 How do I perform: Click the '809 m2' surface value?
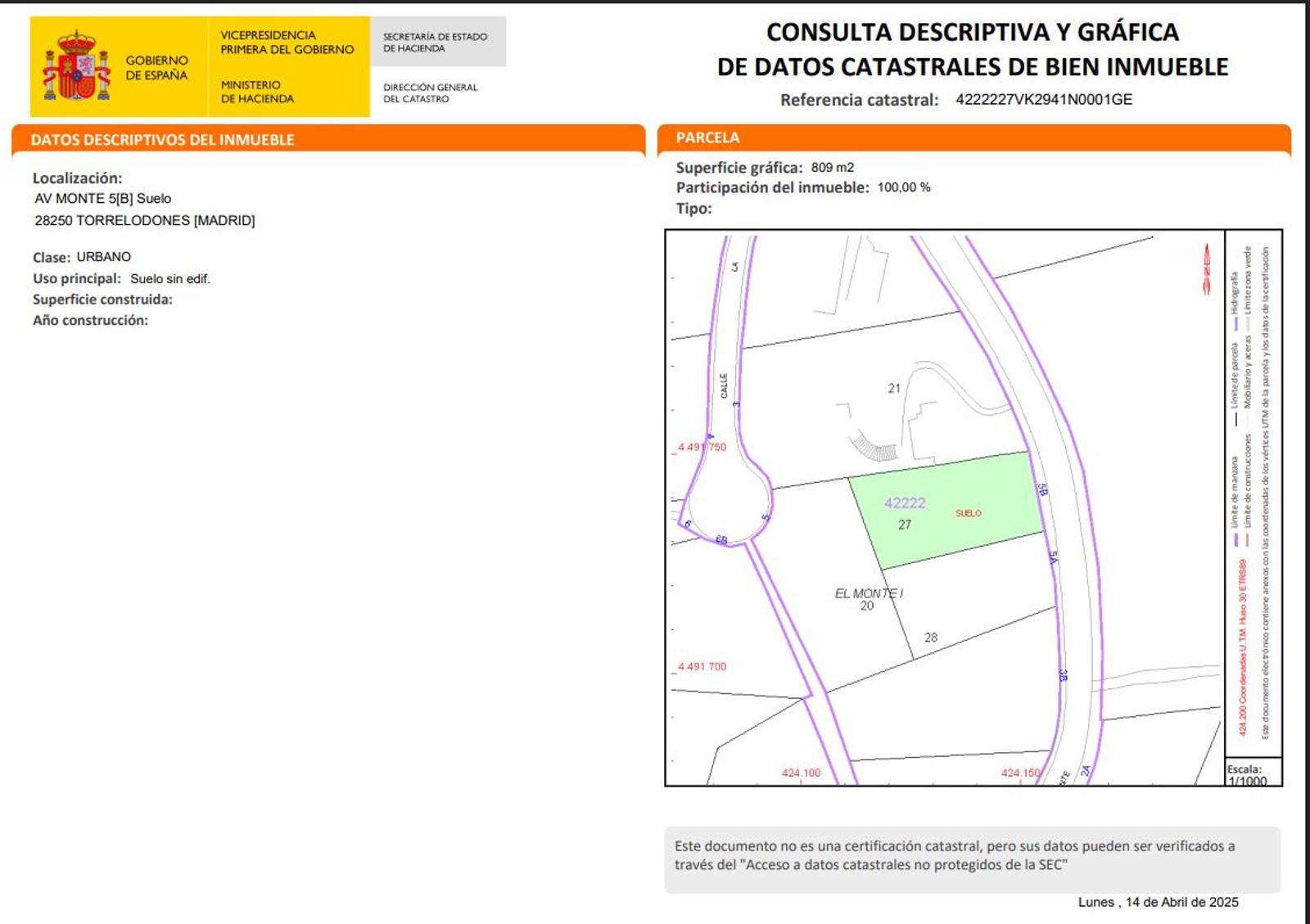833,167
